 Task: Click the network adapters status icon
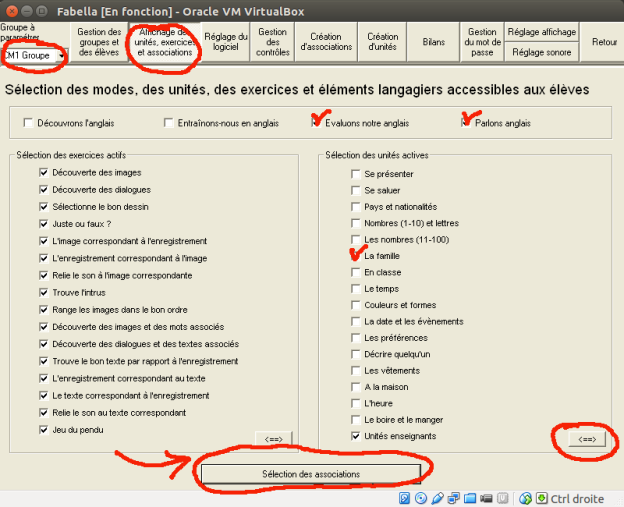pyautogui.click(x=453, y=498)
